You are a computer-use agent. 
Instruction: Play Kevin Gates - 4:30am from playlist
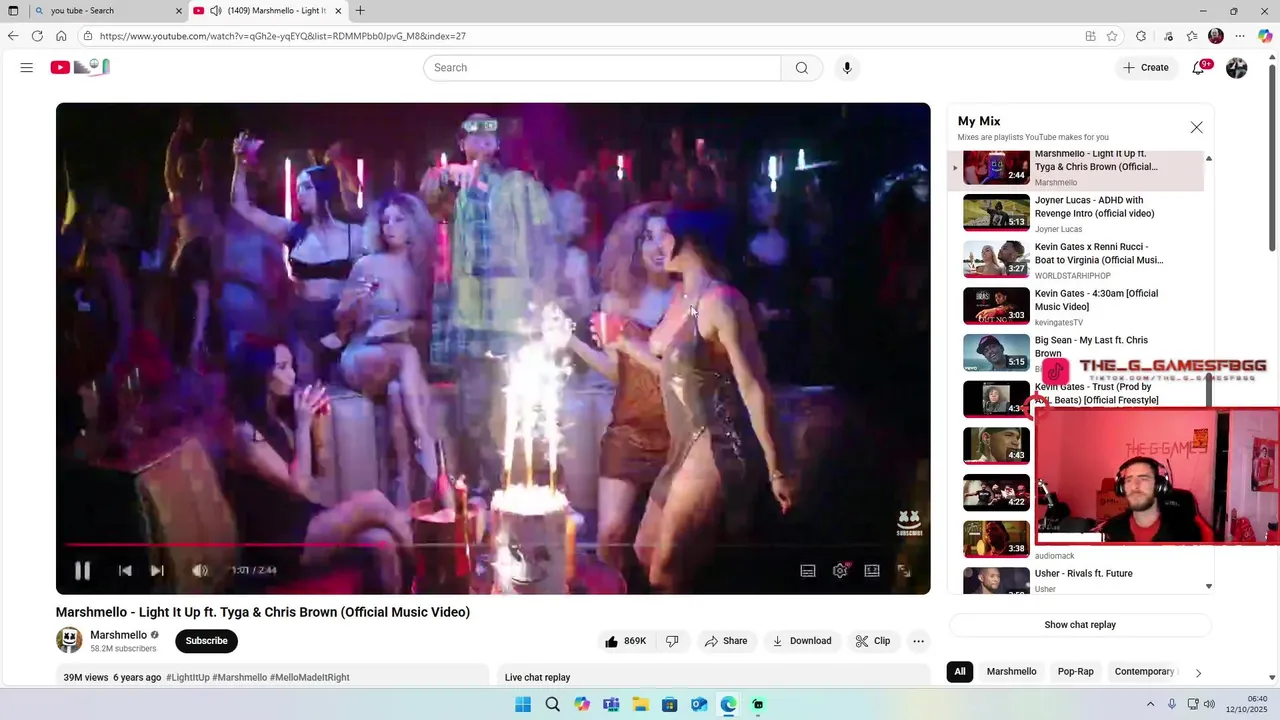pyautogui.click(x=1076, y=307)
